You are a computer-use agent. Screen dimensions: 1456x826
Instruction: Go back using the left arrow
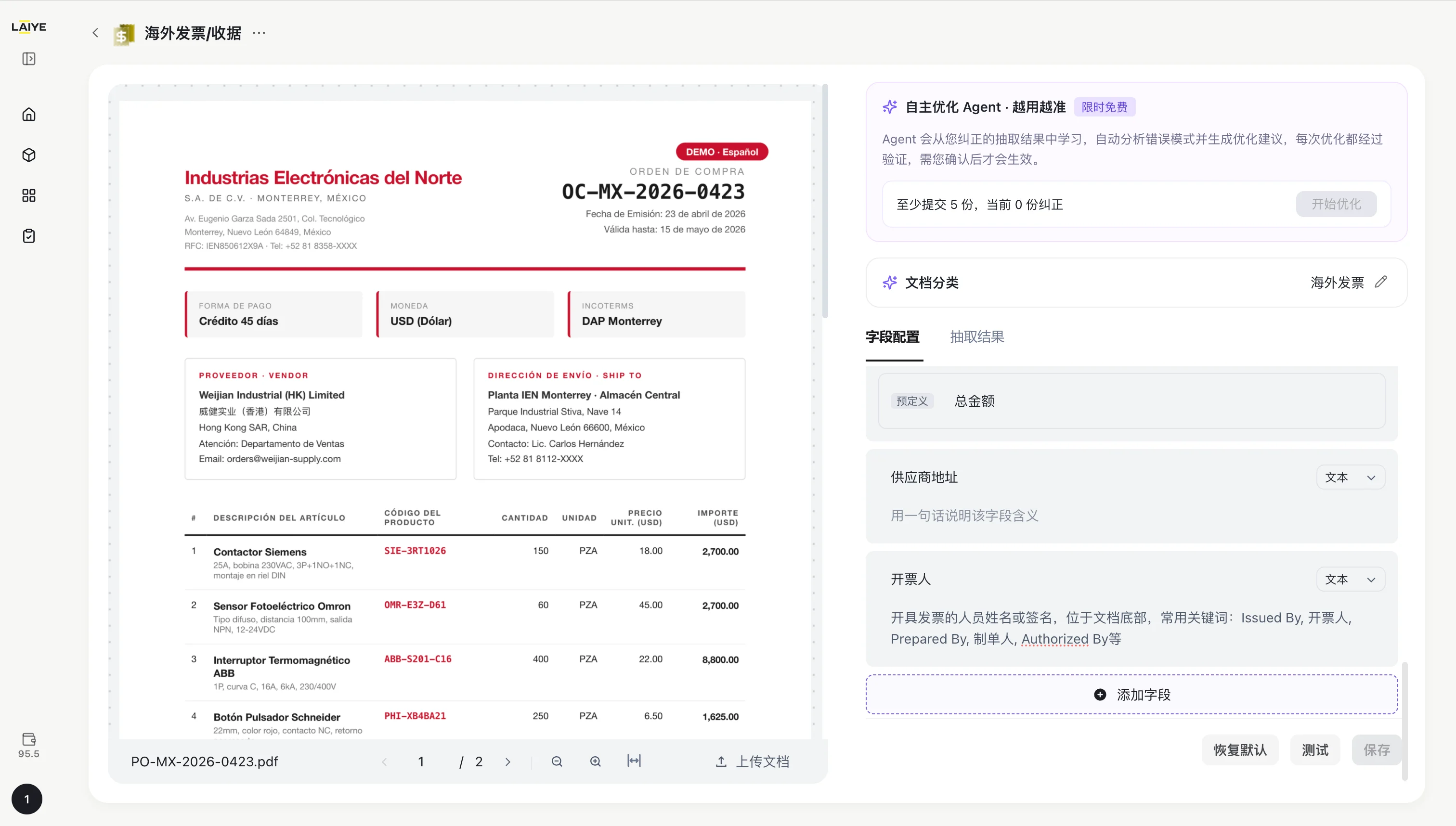pyautogui.click(x=95, y=33)
